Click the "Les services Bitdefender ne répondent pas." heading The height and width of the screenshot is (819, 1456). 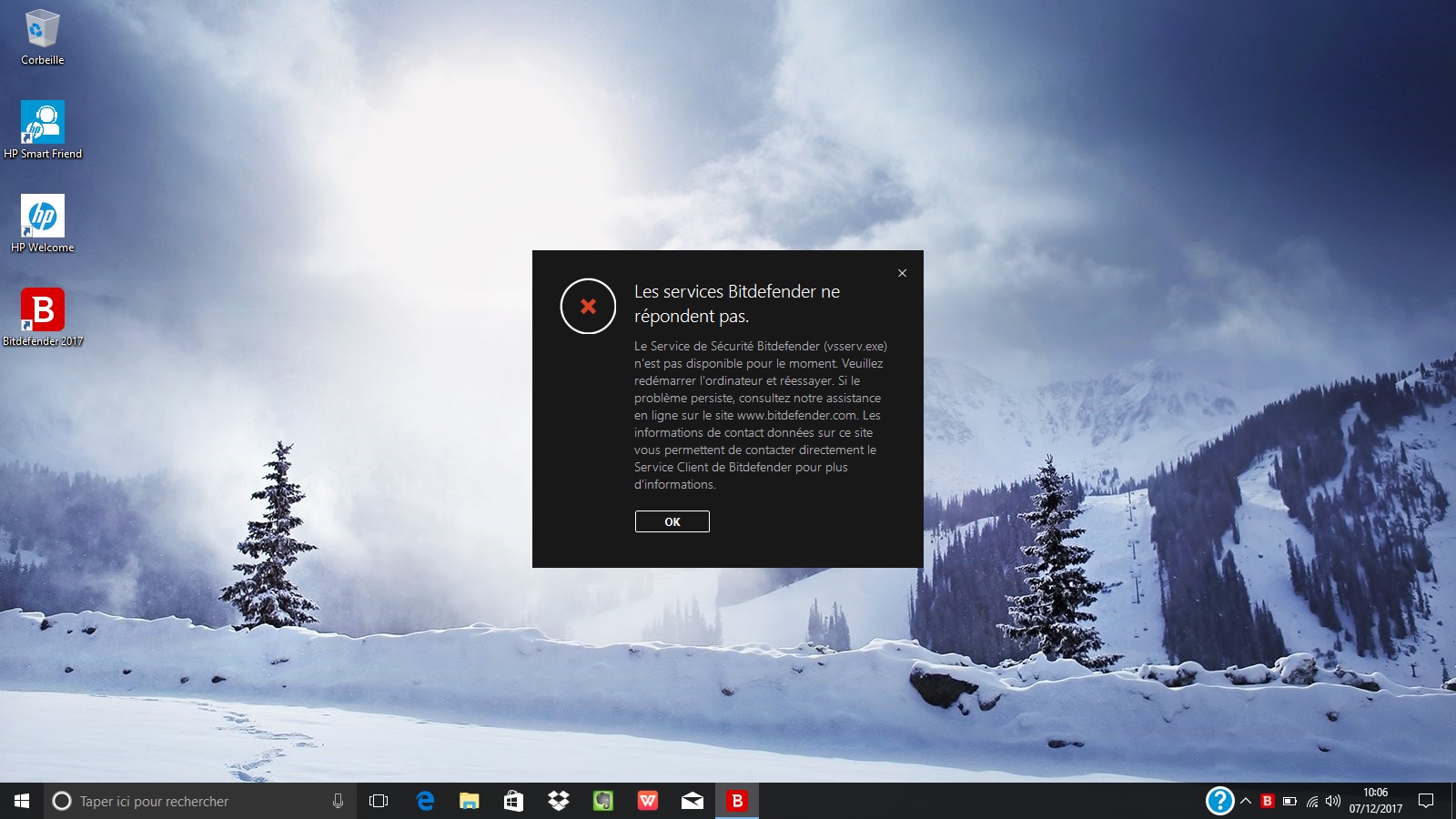737,304
